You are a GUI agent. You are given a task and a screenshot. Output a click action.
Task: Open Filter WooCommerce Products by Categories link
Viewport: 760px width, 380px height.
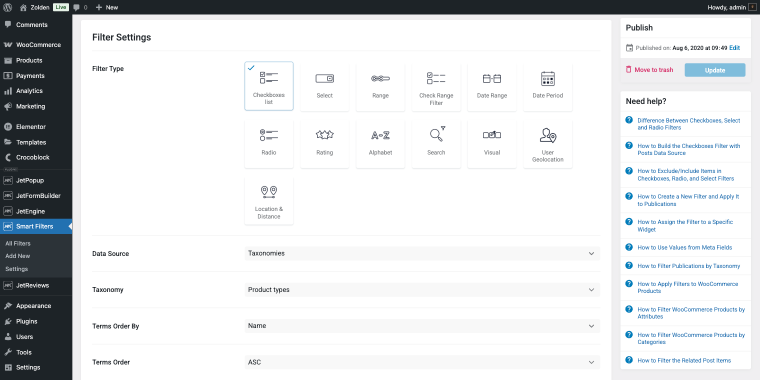pos(691,338)
